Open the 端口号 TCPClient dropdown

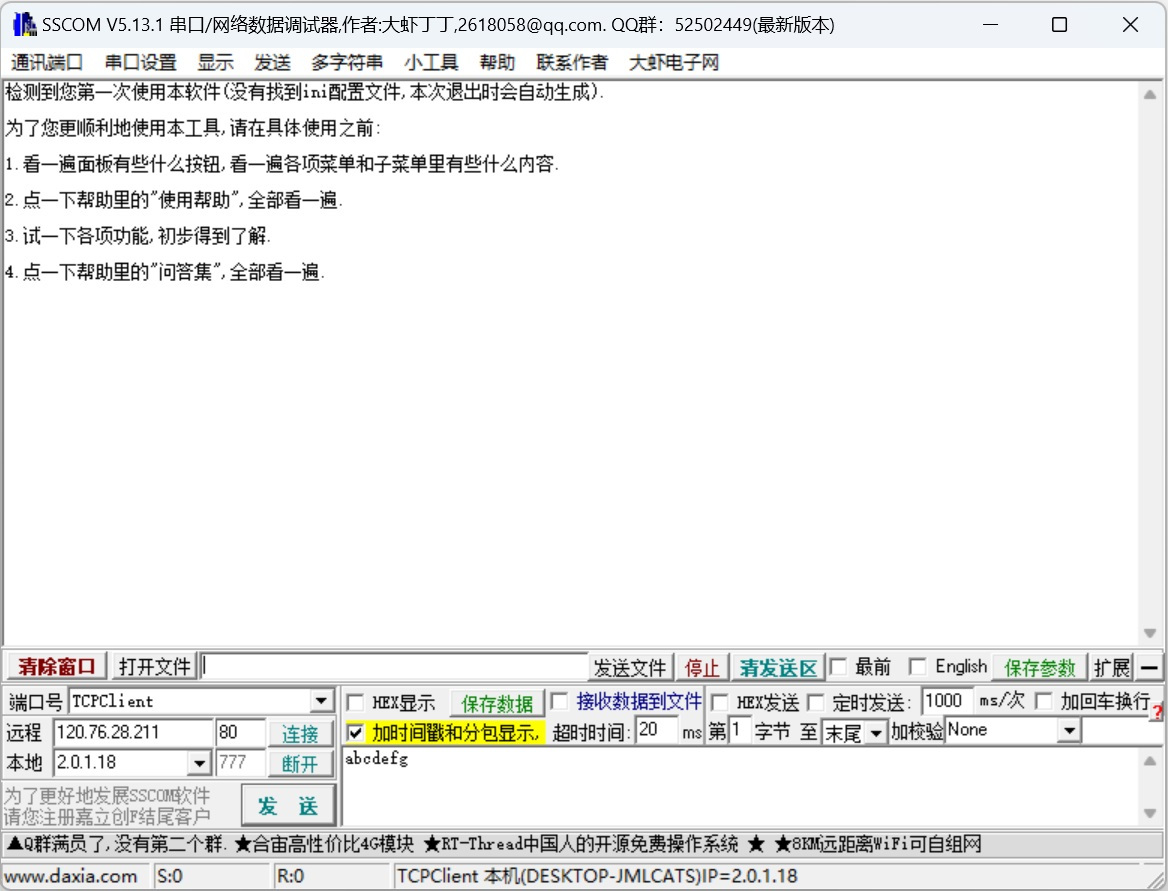pos(321,701)
